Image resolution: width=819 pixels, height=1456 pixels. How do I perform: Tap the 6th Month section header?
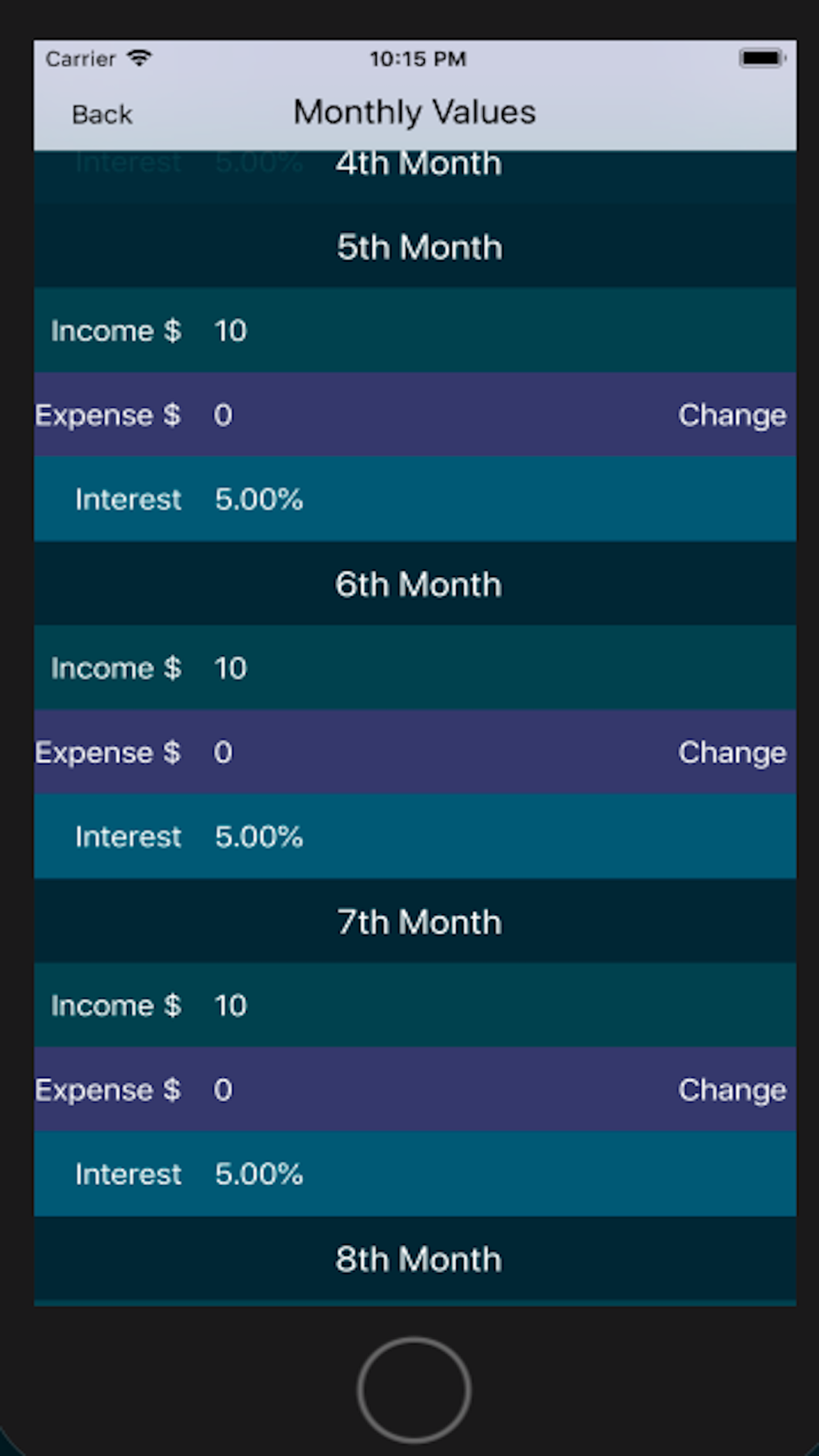419,585
